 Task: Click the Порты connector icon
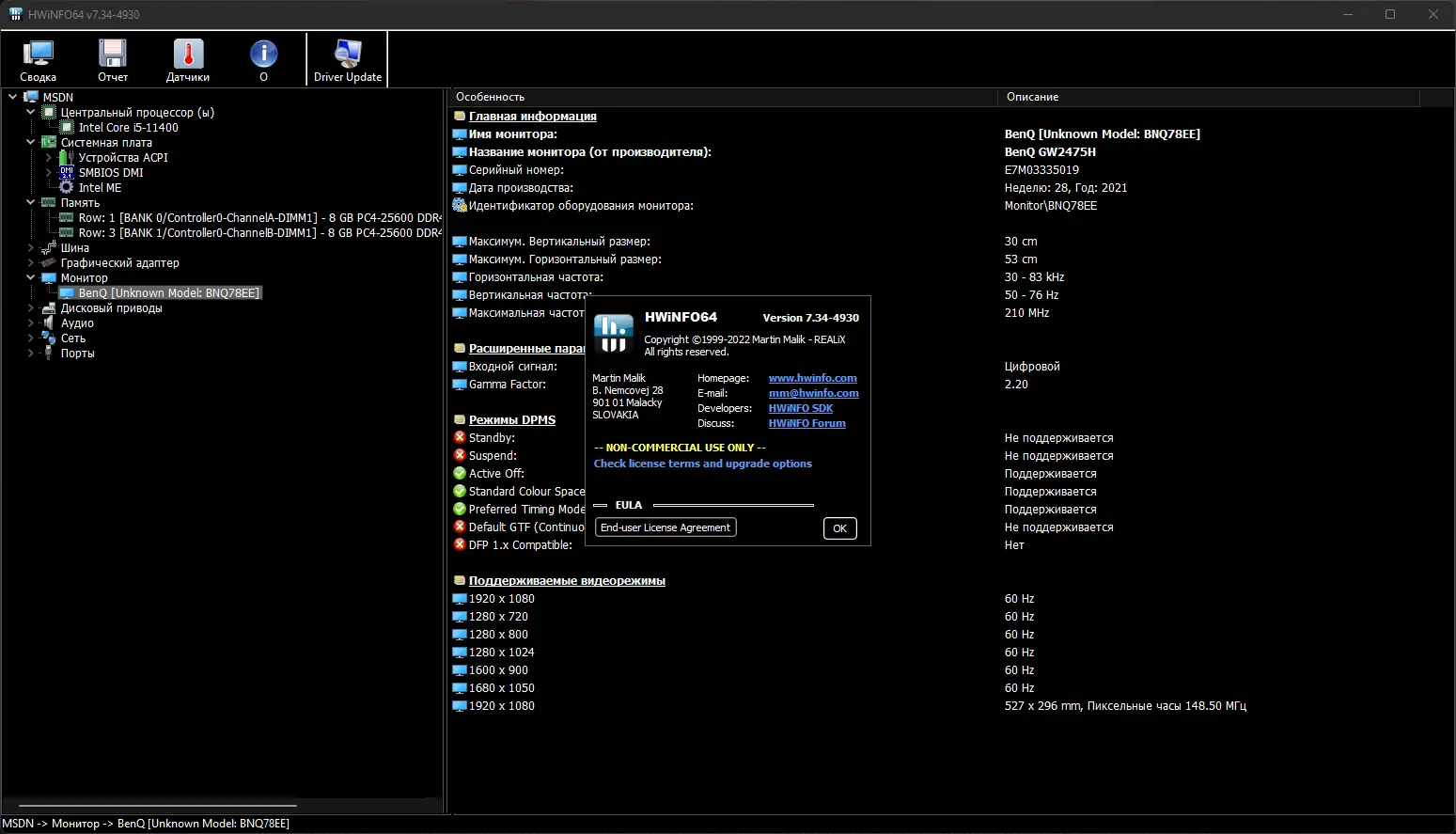coord(49,354)
